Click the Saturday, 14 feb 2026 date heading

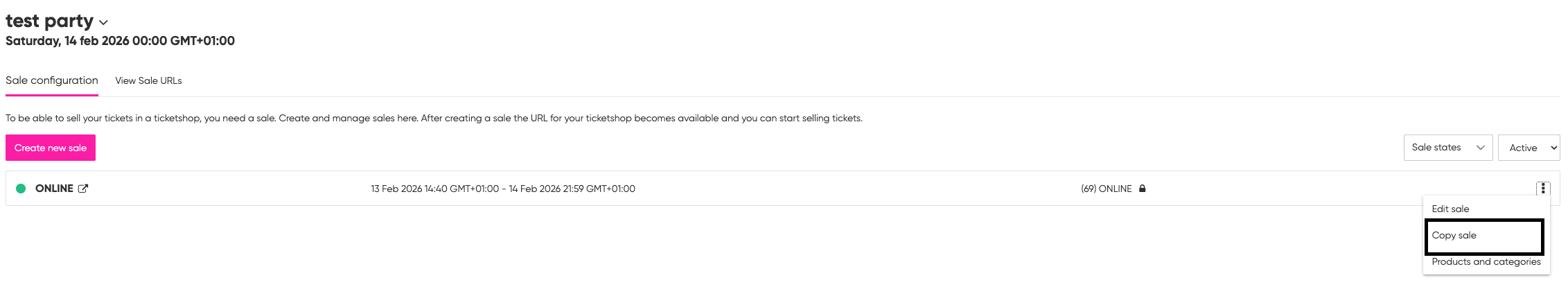(120, 41)
